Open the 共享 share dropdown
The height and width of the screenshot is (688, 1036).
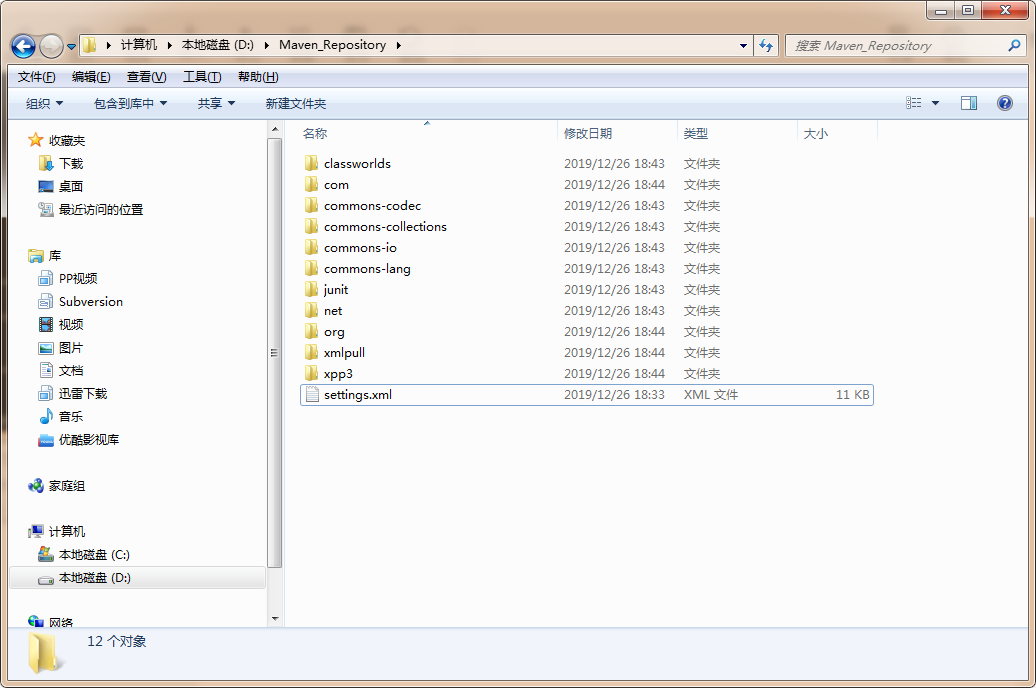216,103
